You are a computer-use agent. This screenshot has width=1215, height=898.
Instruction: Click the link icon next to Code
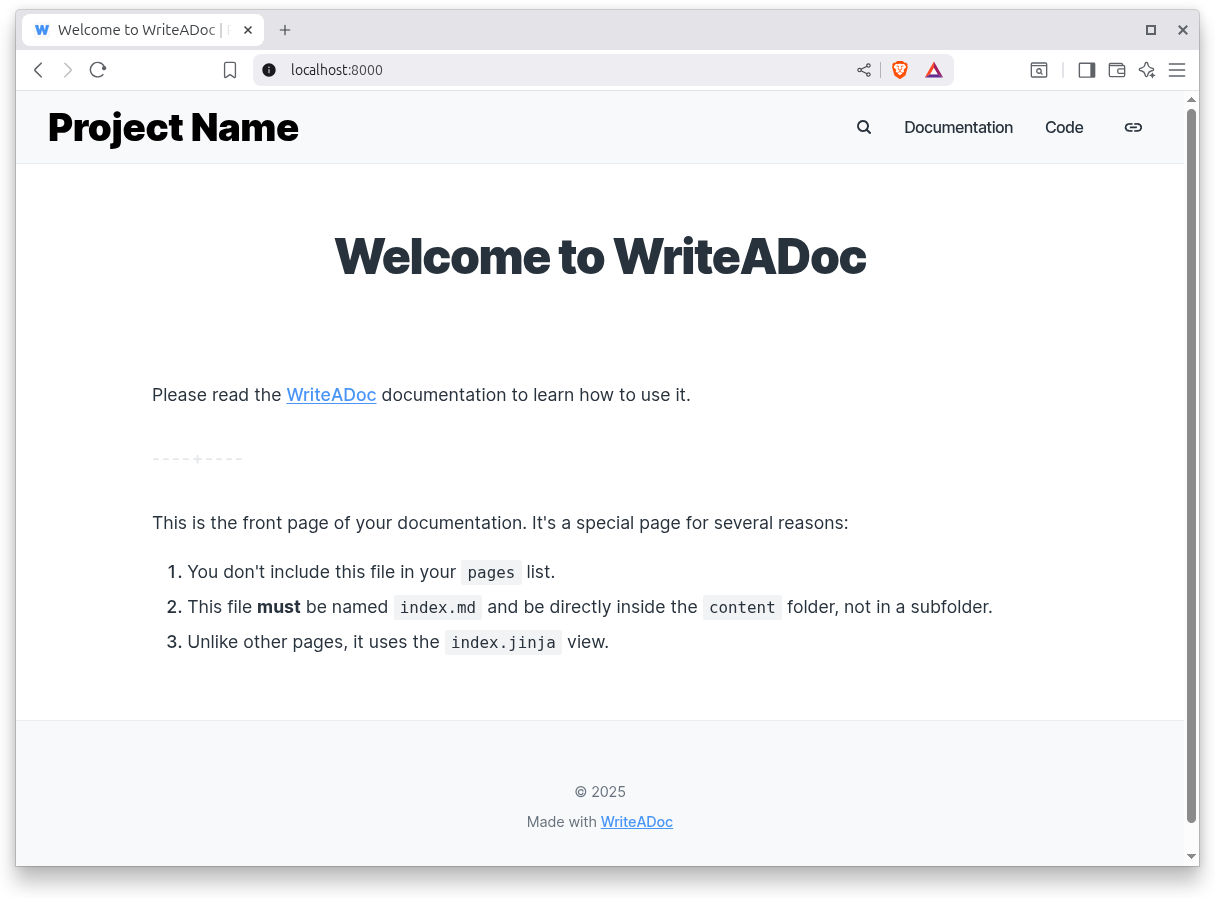[1133, 127]
